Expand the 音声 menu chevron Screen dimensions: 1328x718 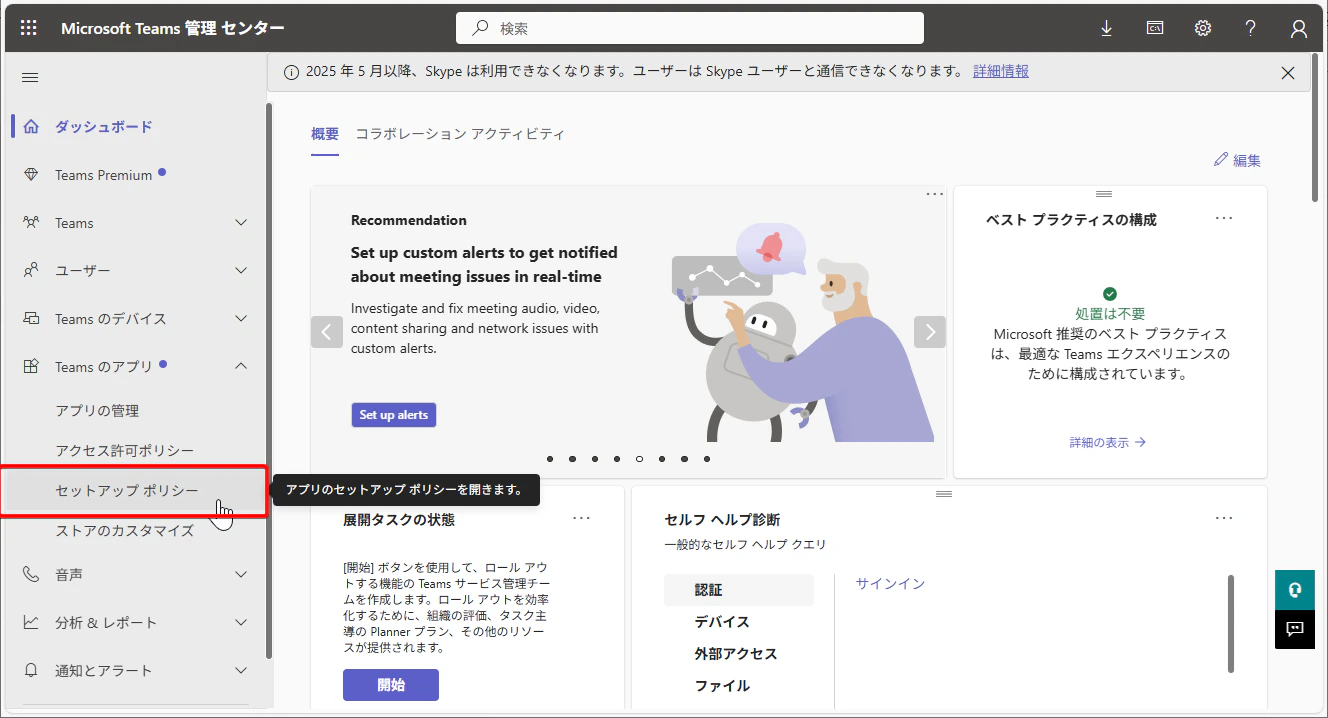click(241, 574)
